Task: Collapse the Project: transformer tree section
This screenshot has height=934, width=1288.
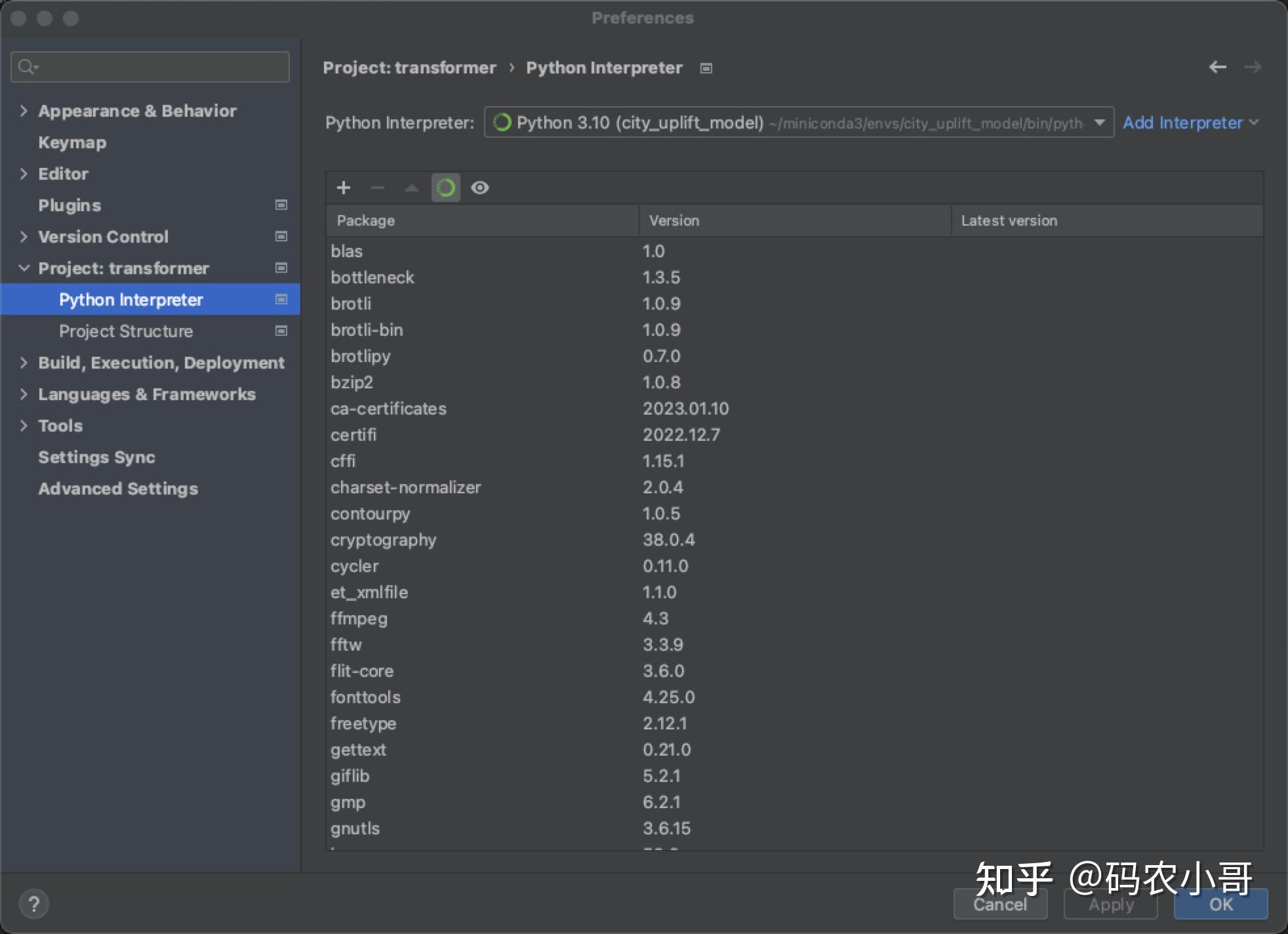Action: tap(24, 268)
